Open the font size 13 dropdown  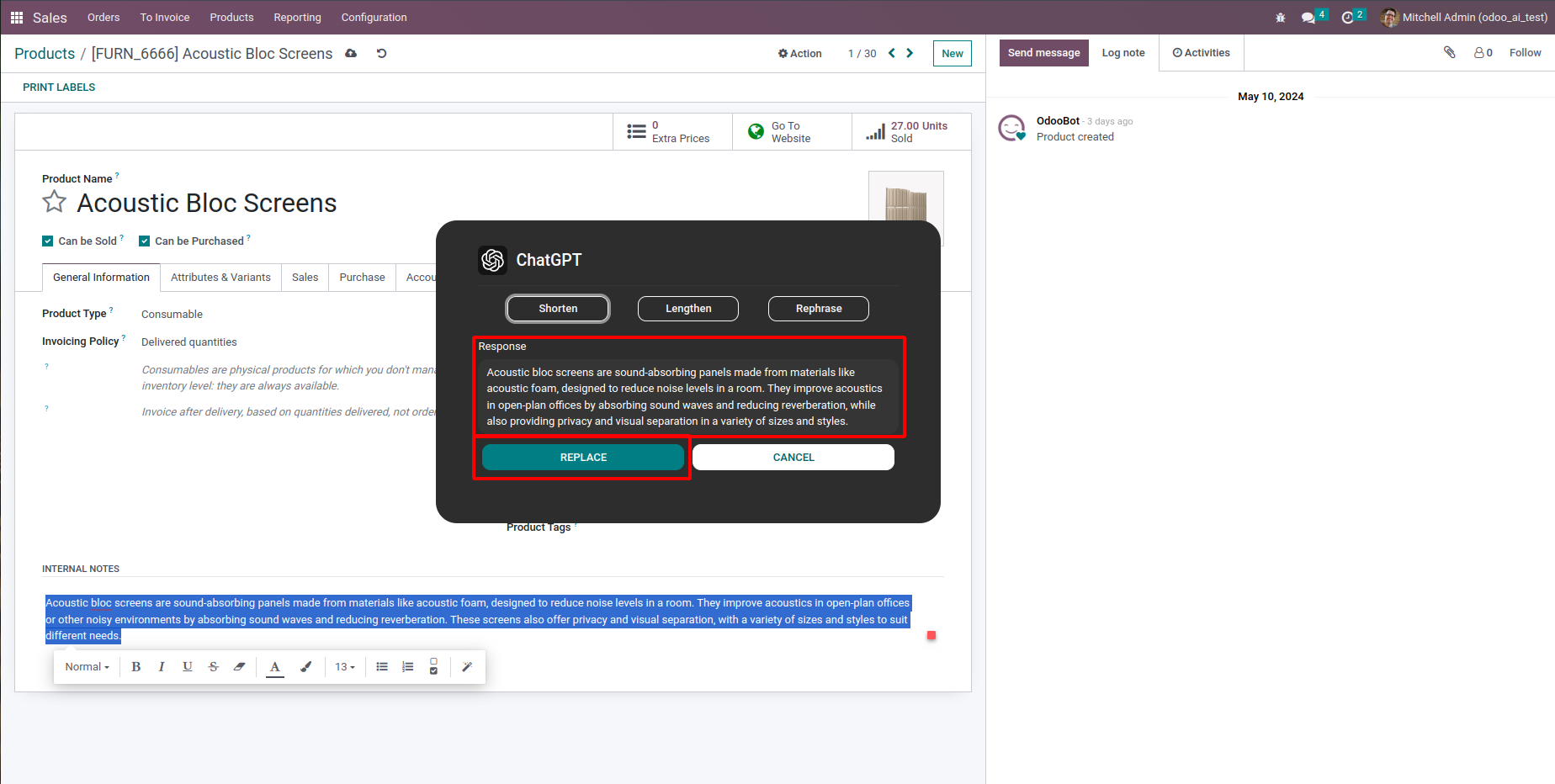point(345,667)
